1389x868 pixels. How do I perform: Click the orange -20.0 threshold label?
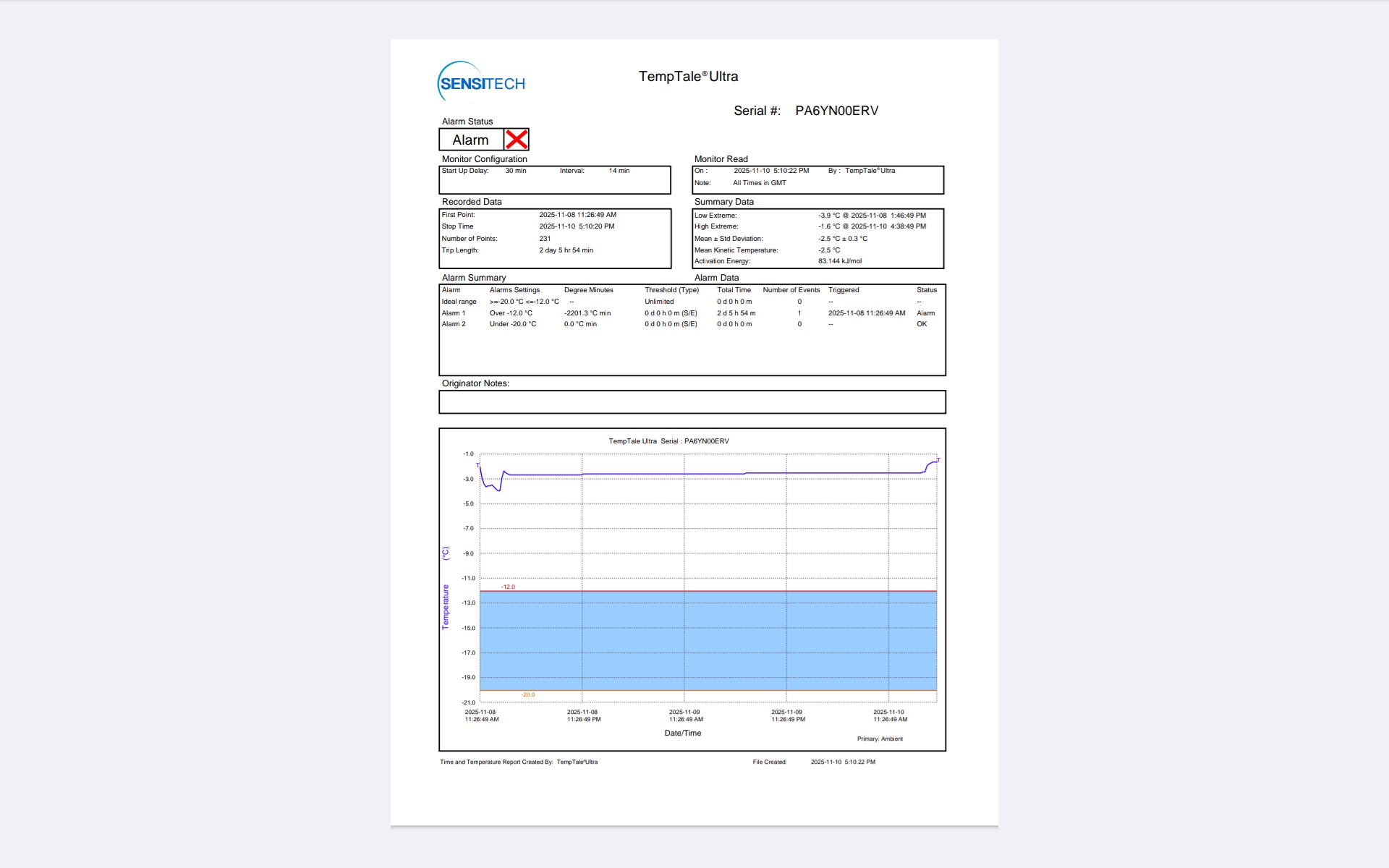527,694
